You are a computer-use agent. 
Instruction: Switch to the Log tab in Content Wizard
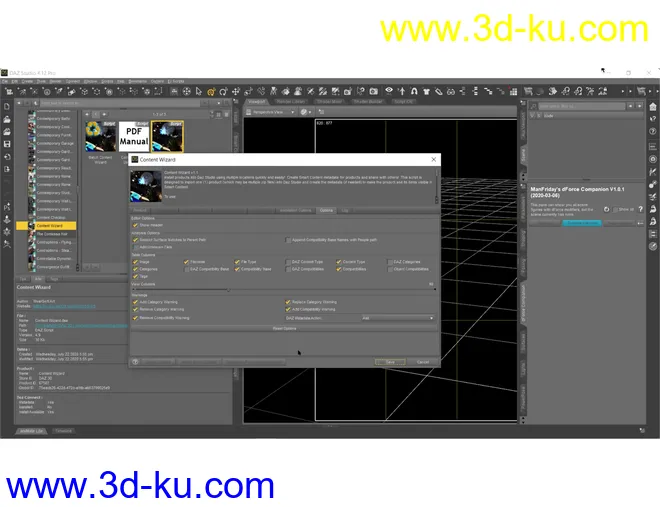(346, 211)
